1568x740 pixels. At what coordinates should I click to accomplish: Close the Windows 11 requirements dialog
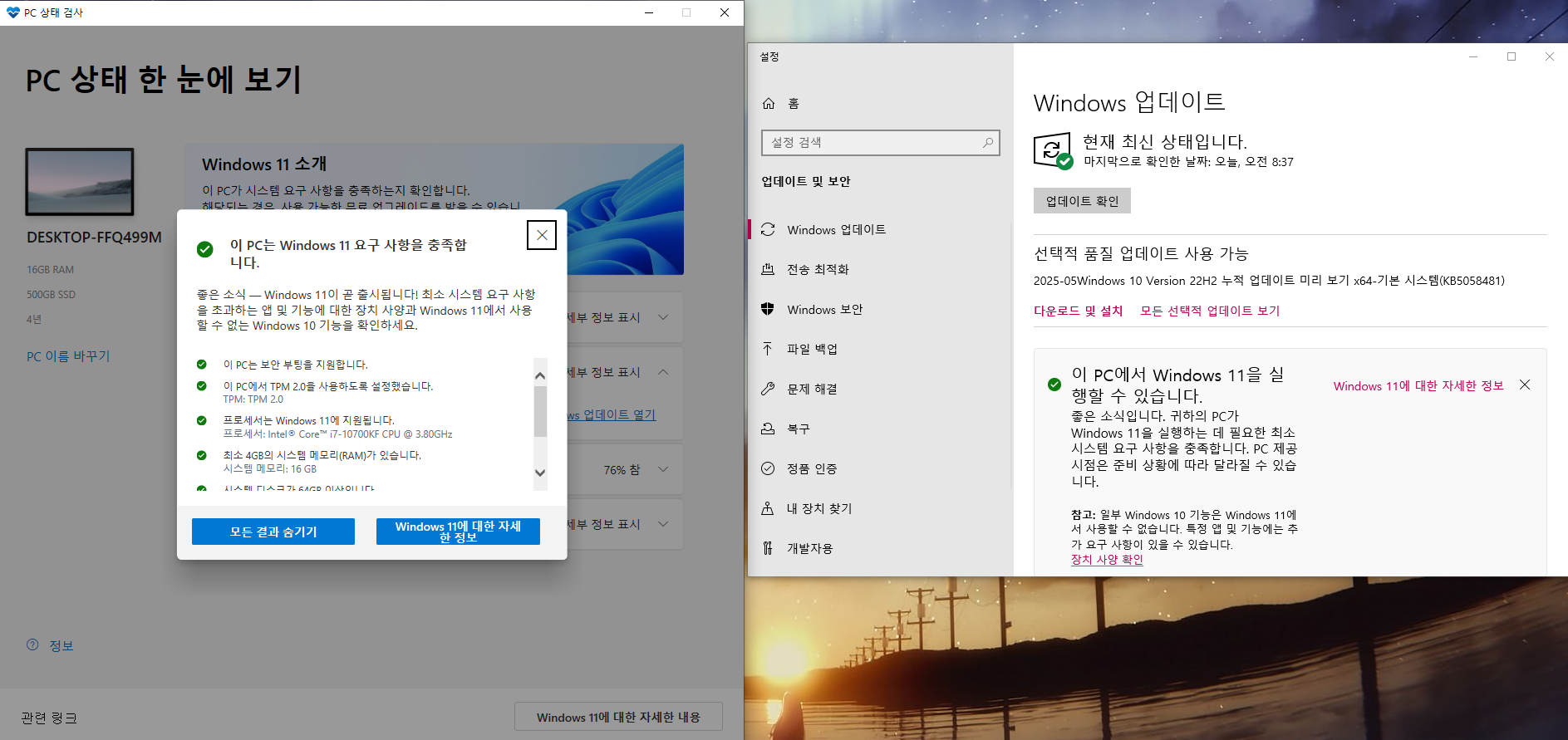coord(542,235)
